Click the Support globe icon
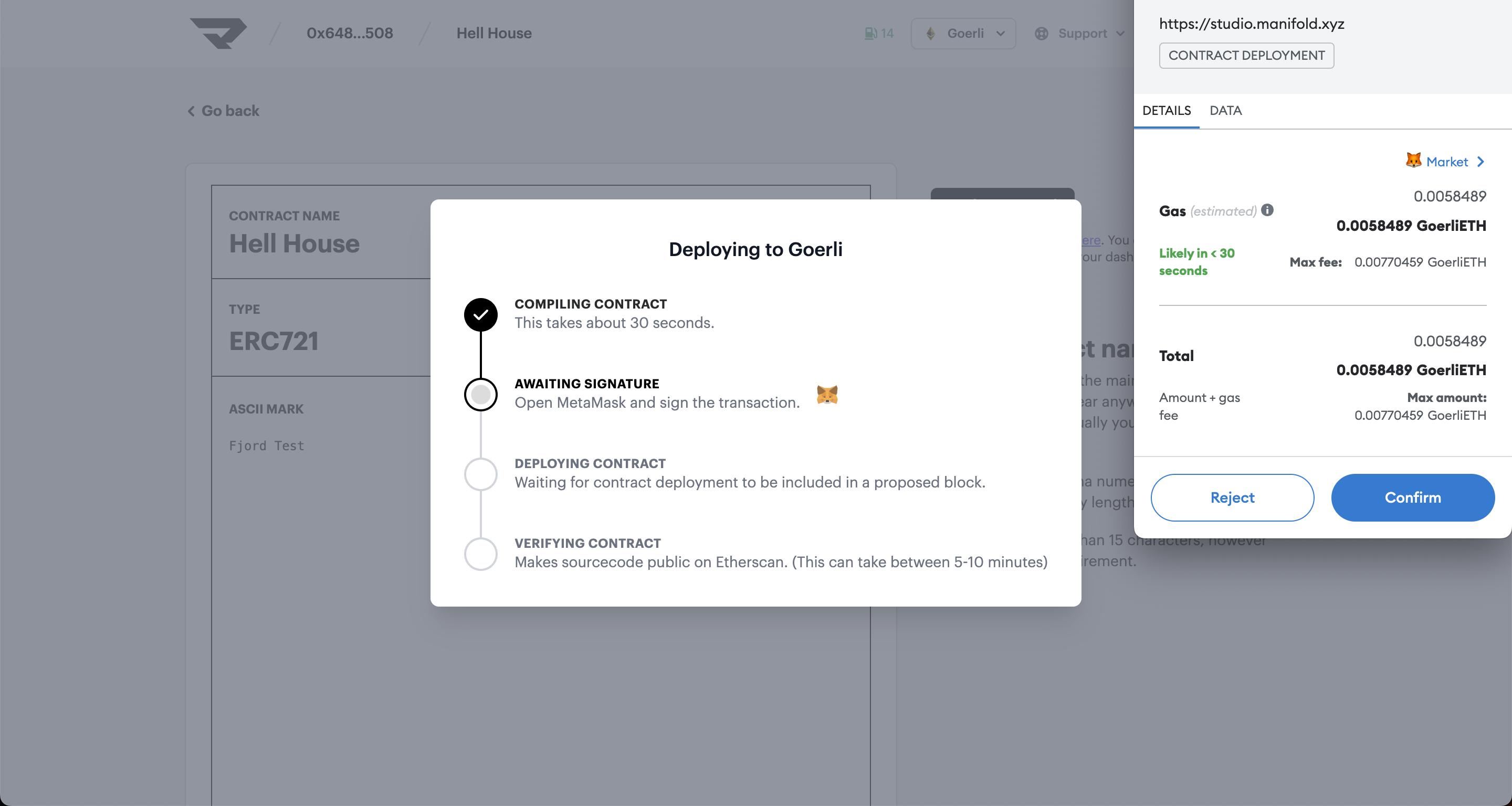Viewport: 1512px width, 806px height. [1041, 34]
